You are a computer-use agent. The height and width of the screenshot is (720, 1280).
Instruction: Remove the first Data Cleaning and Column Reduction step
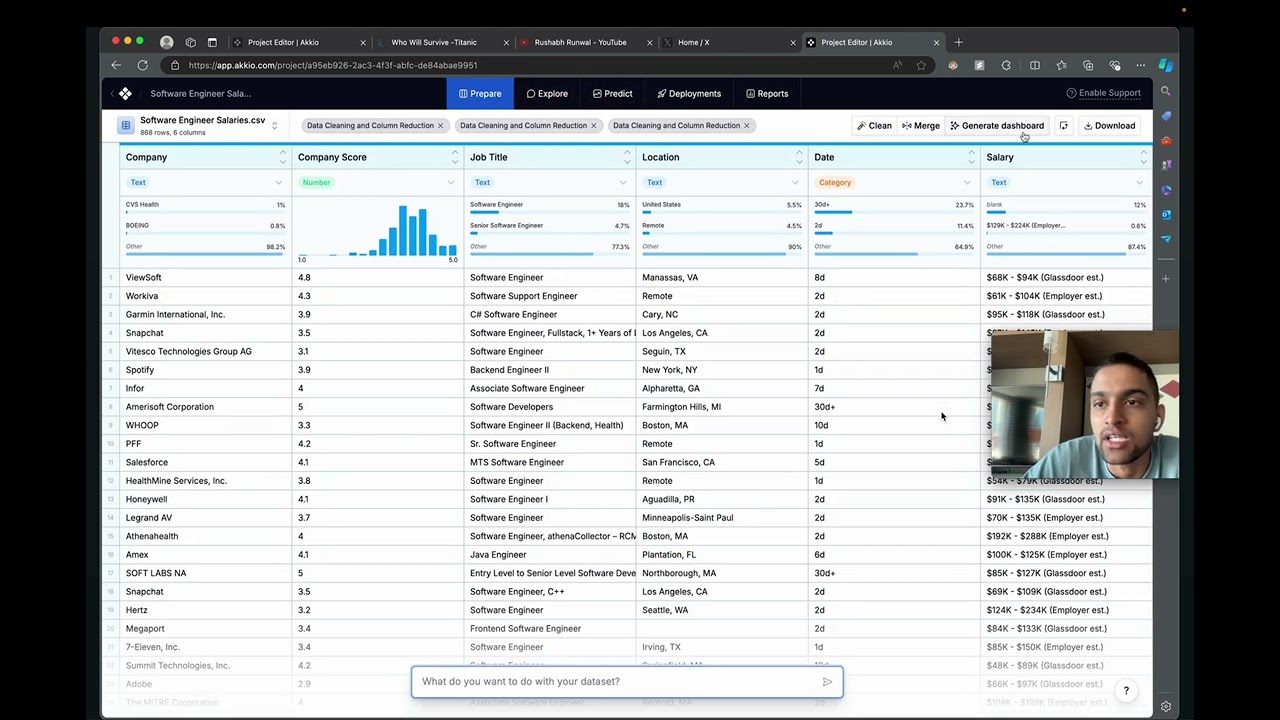tap(440, 125)
